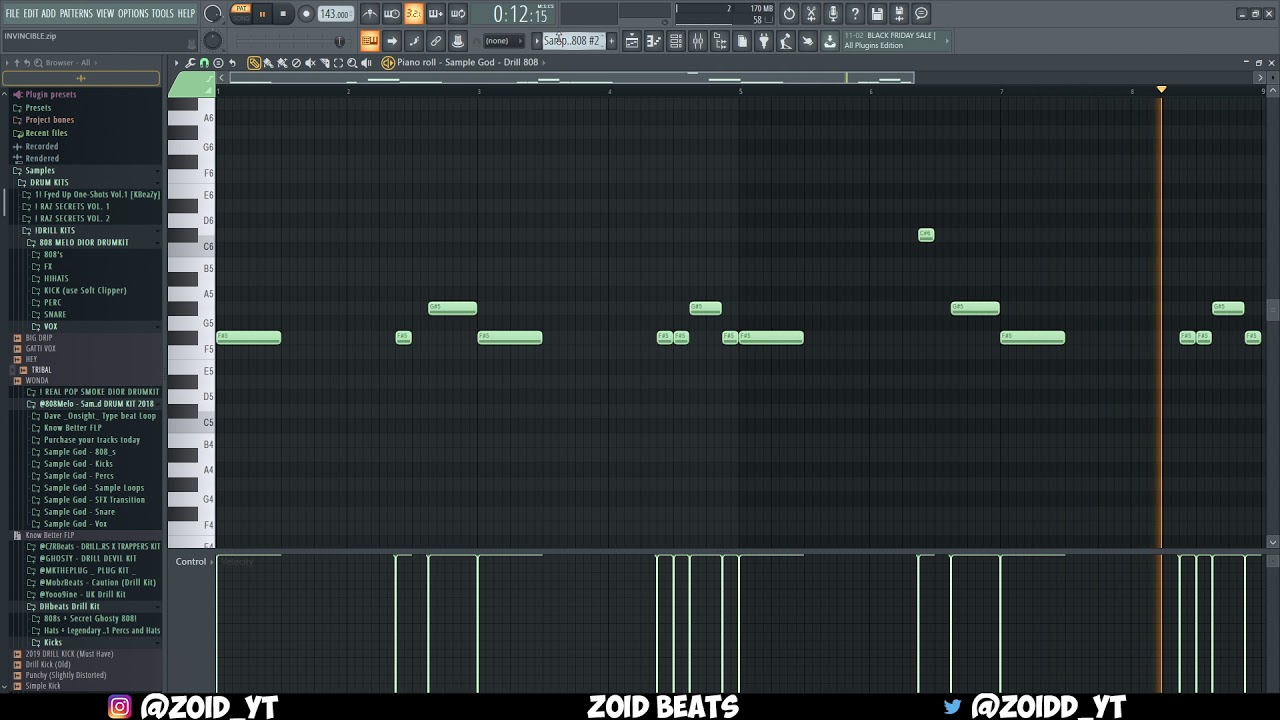The height and width of the screenshot is (720, 1280).
Task: Toggle loop recording icon
Action: click(x=458, y=14)
